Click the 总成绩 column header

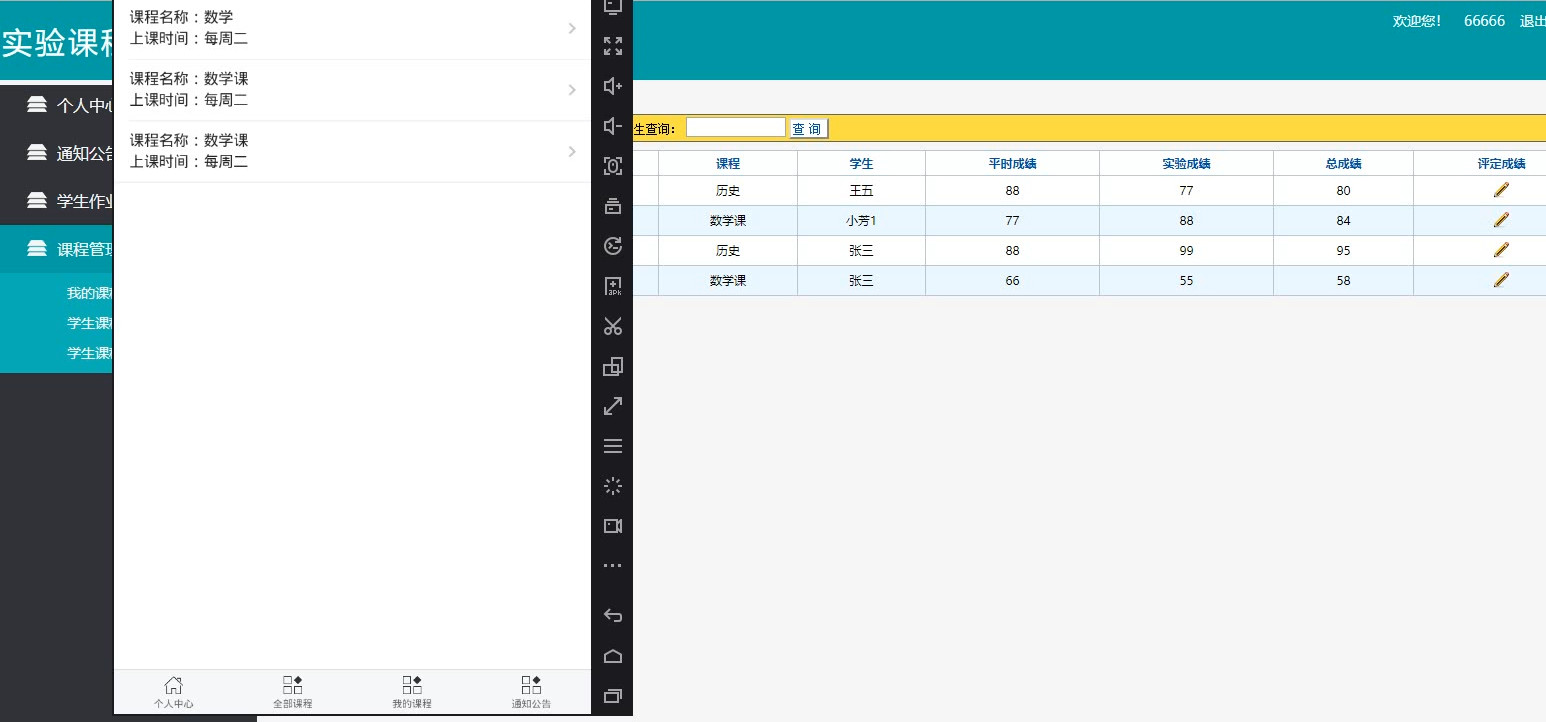coord(1343,163)
